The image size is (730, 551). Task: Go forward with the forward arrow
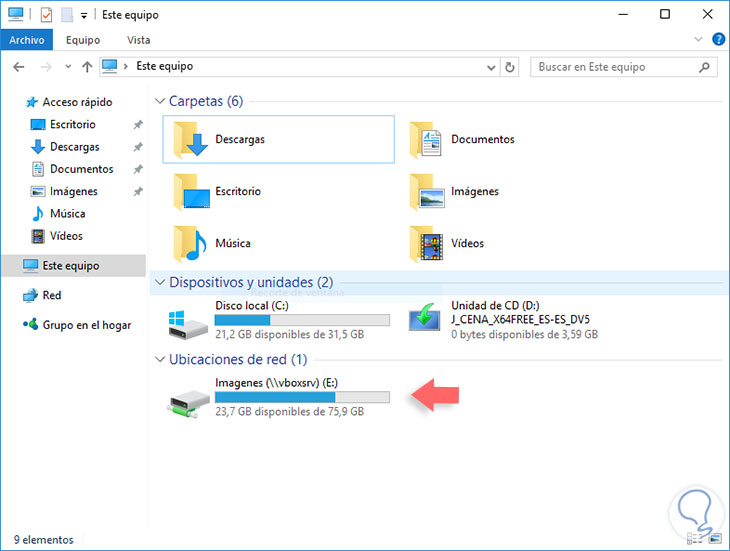pos(46,67)
